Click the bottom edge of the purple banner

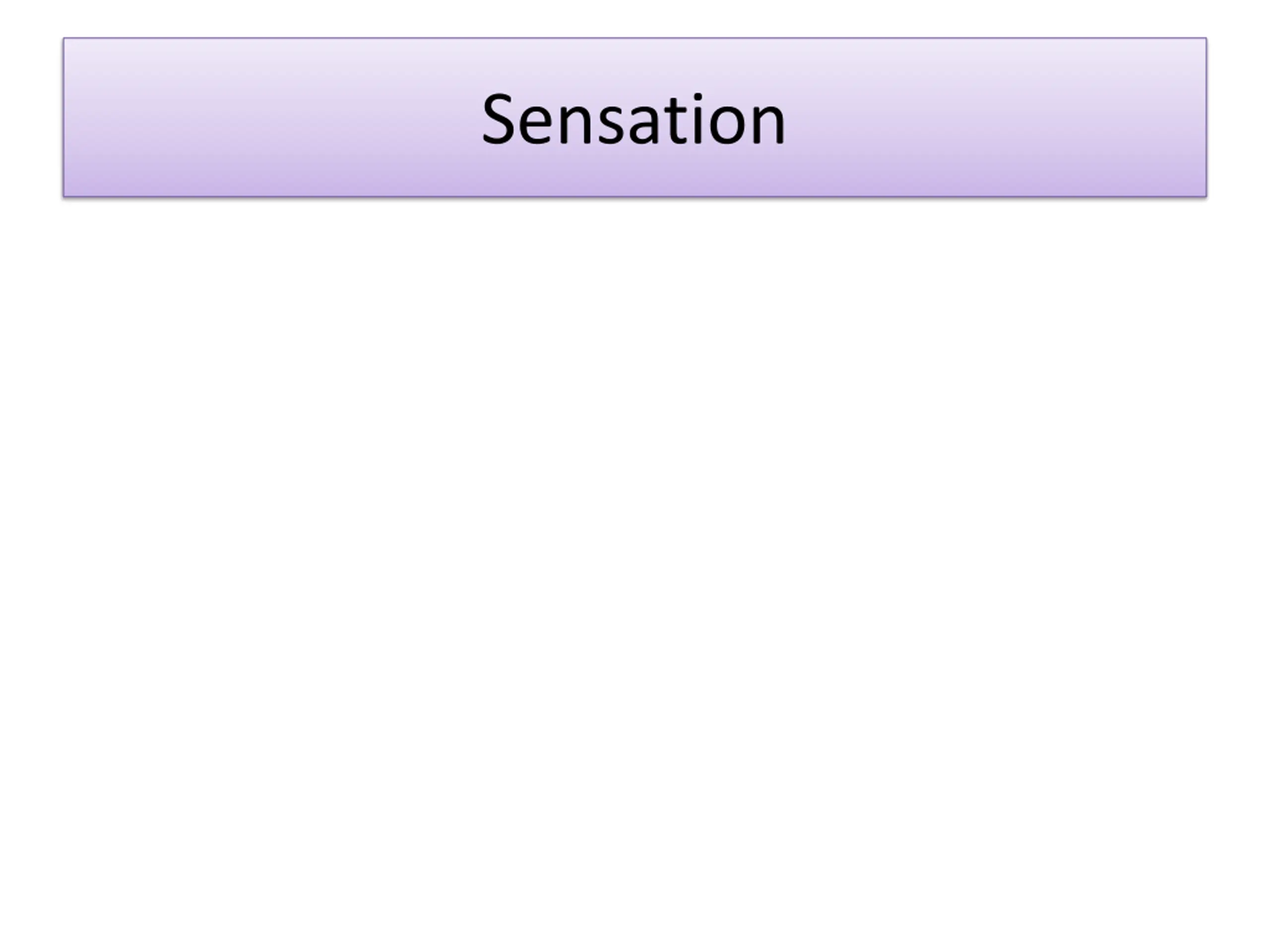635,196
